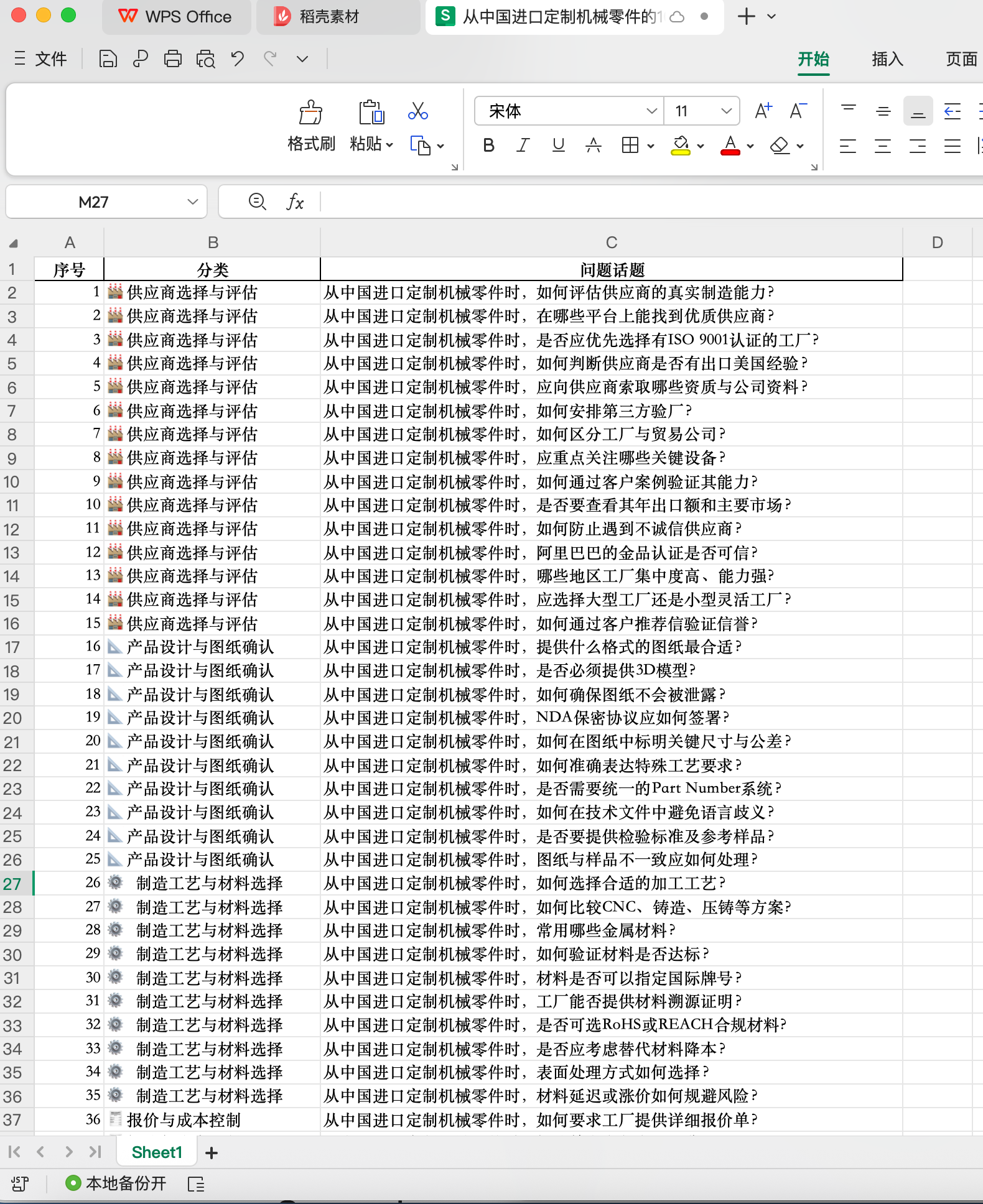Screen dimensions: 983x1204
Task: Toggle Strikethrough formatting
Action: click(594, 146)
